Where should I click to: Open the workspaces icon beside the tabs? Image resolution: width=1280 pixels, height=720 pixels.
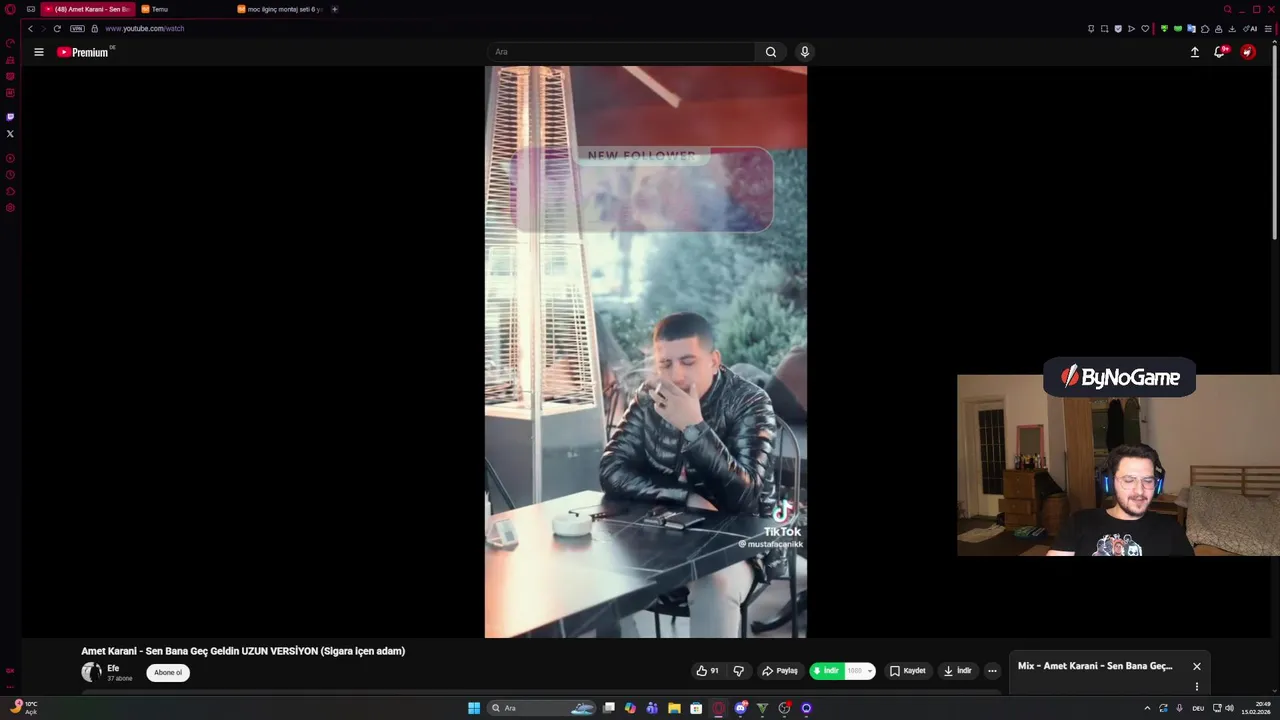[31, 9]
